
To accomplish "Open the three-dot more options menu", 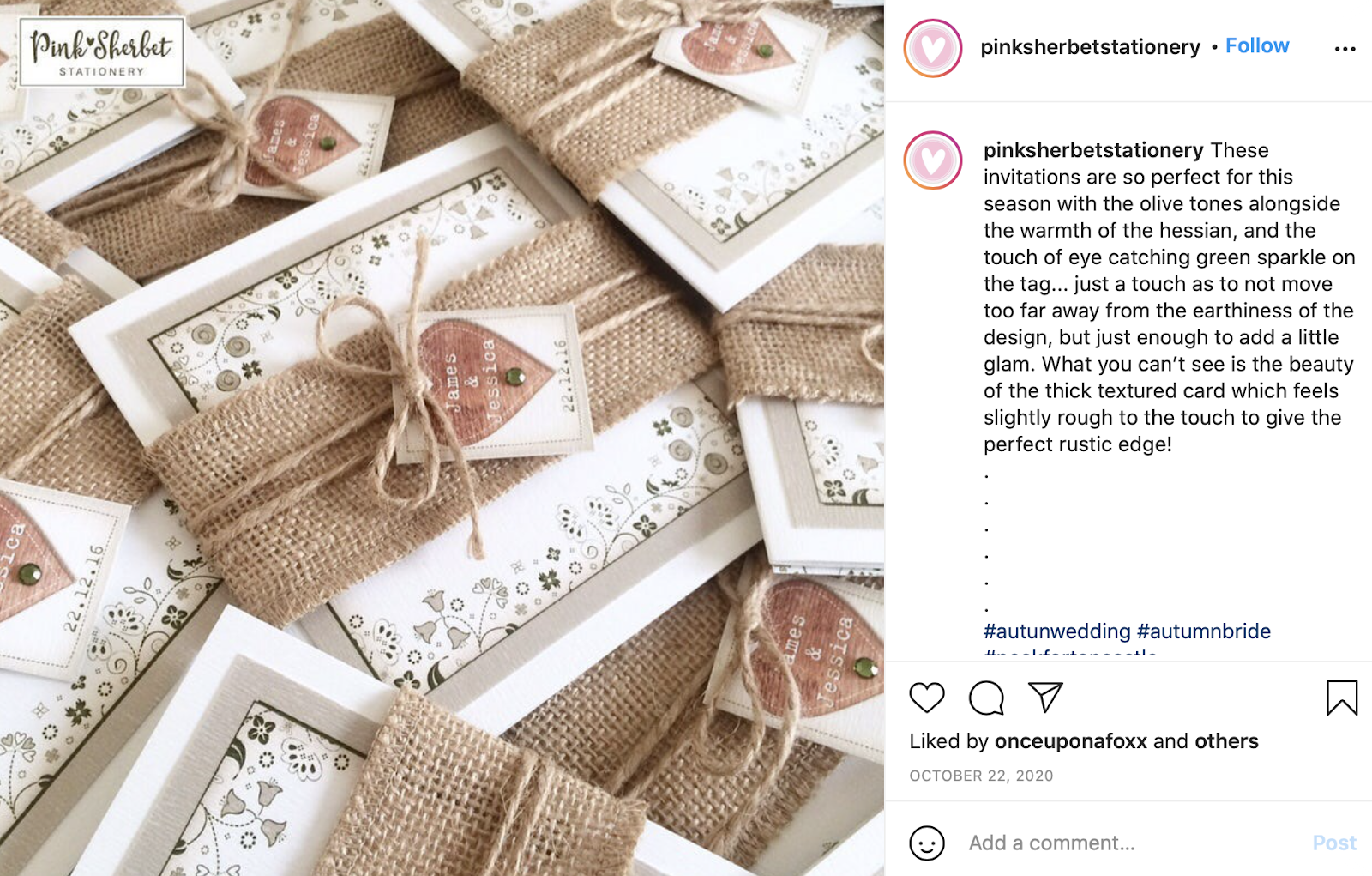I will coord(1345,49).
